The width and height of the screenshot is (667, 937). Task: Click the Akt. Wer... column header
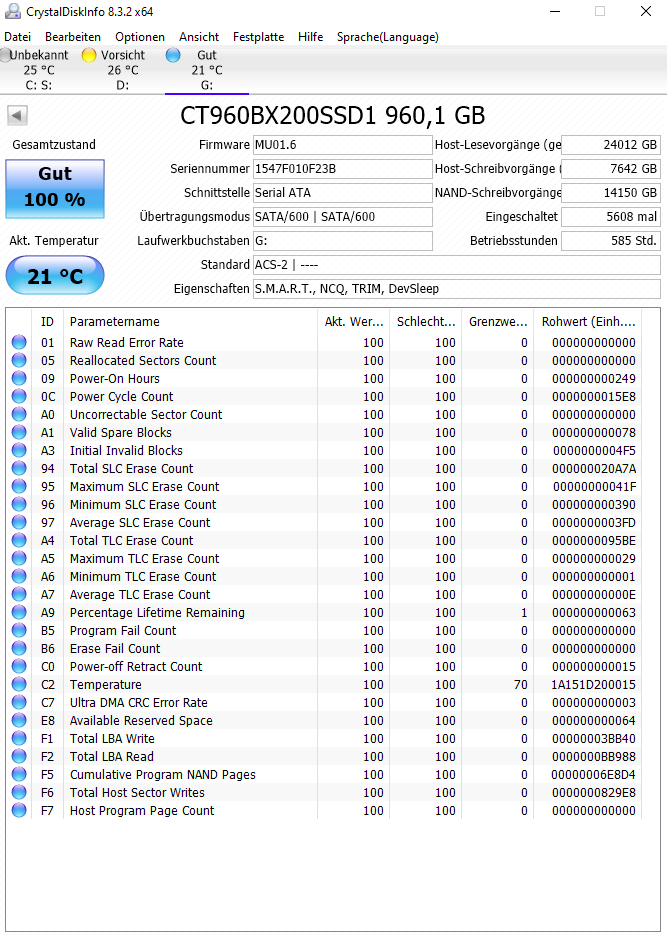(353, 321)
